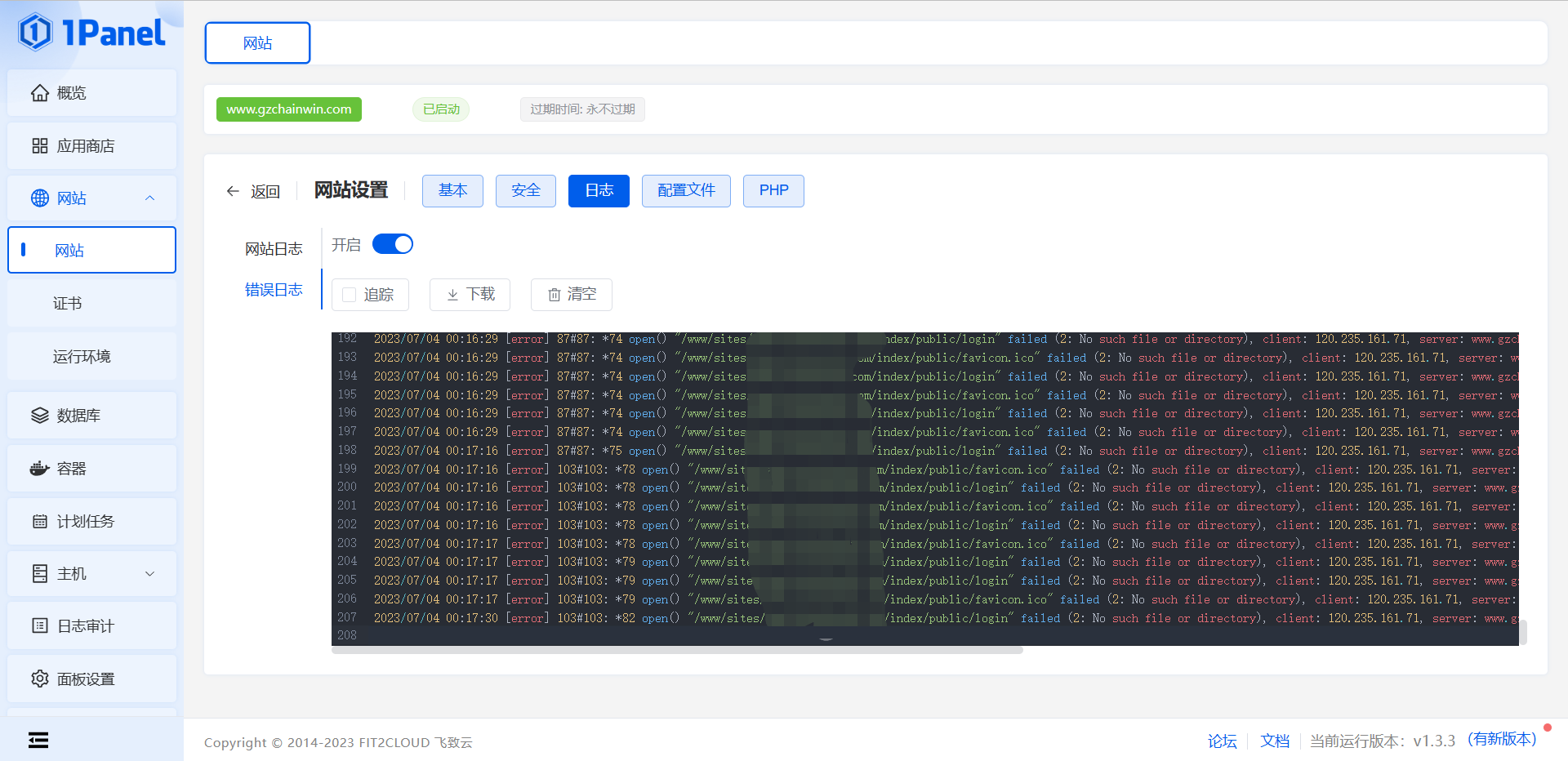1568x761 pixels.
Task: Click the 日志审计 log audit icon
Action: point(39,626)
